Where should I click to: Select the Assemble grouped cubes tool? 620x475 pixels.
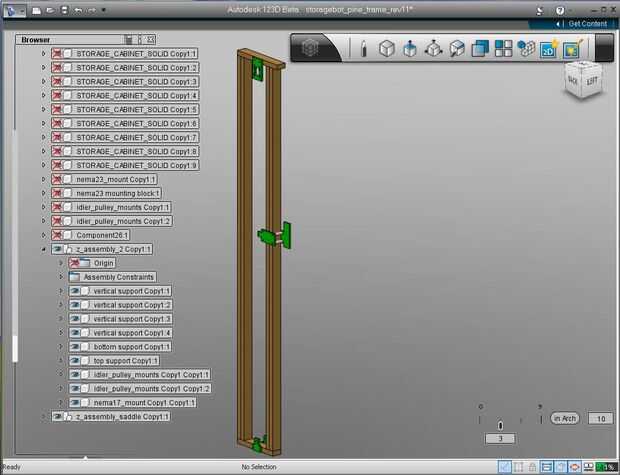[526, 49]
